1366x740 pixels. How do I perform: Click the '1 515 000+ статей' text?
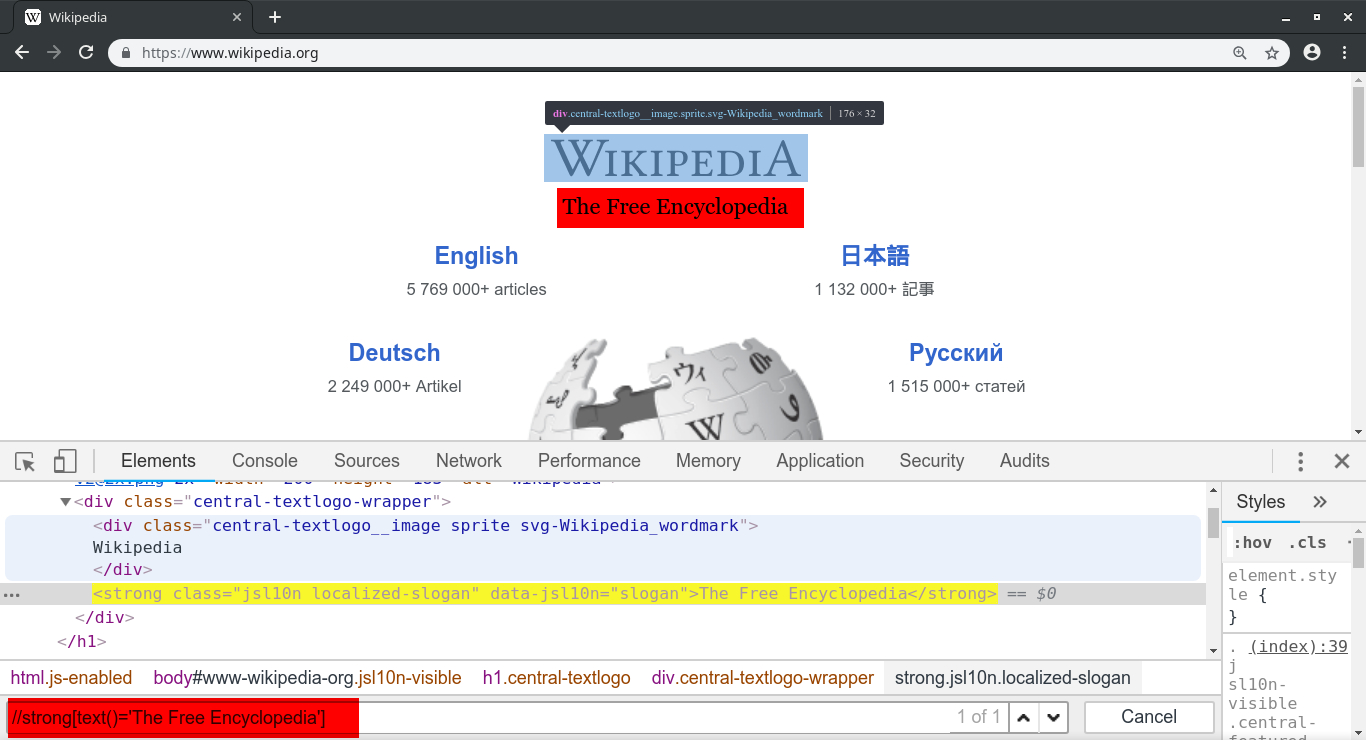click(956, 387)
